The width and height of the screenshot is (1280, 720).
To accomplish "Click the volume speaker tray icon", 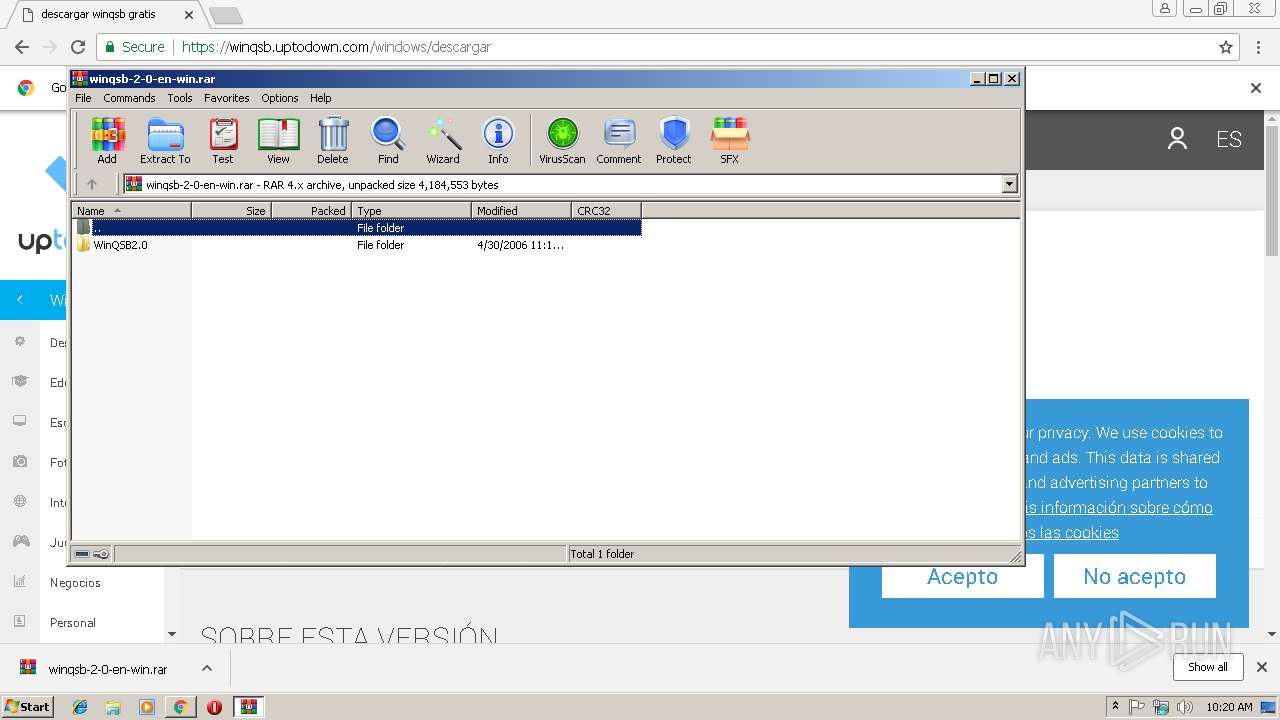I will (x=1185, y=707).
